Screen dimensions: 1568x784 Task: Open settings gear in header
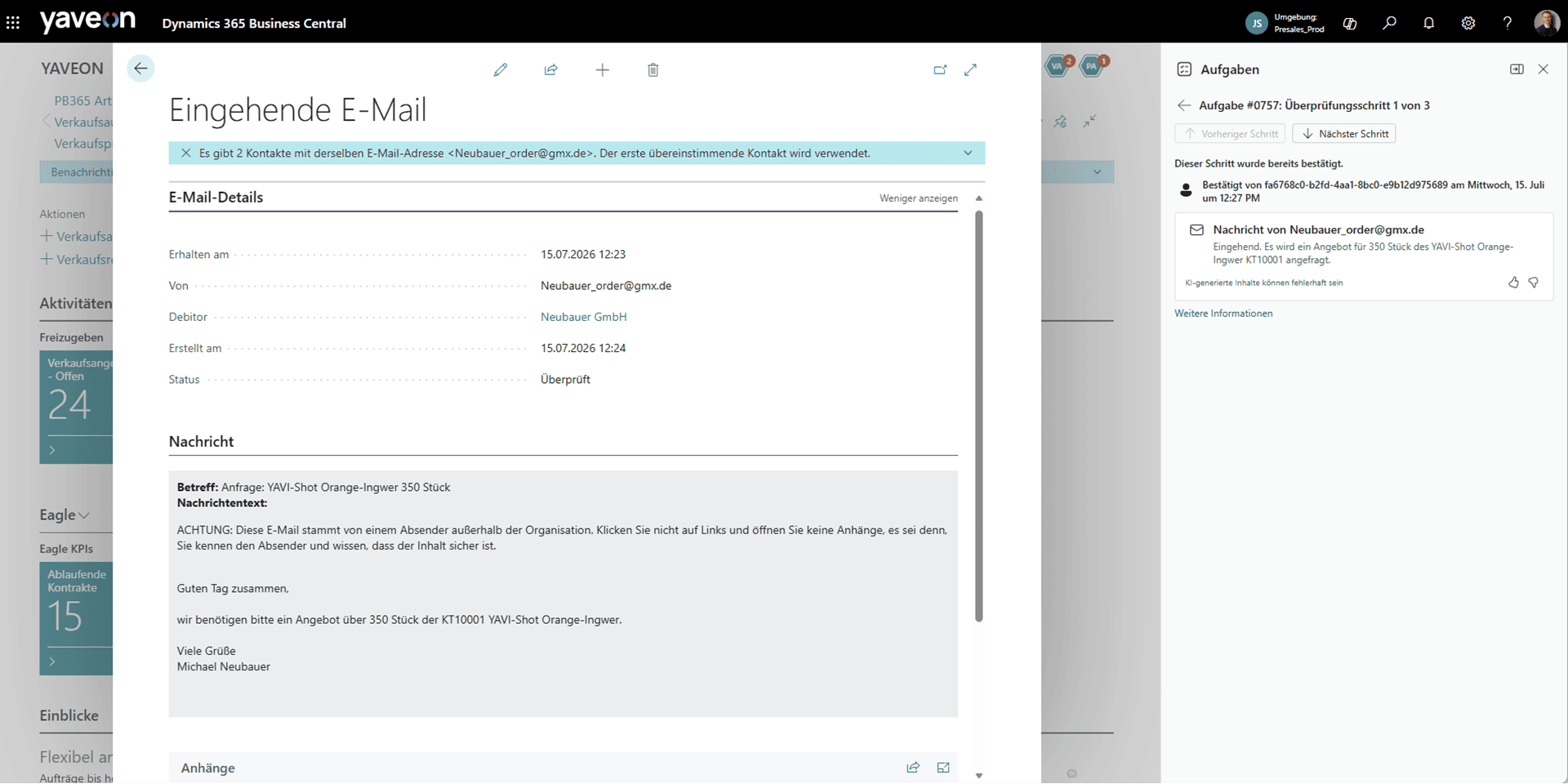(1468, 23)
